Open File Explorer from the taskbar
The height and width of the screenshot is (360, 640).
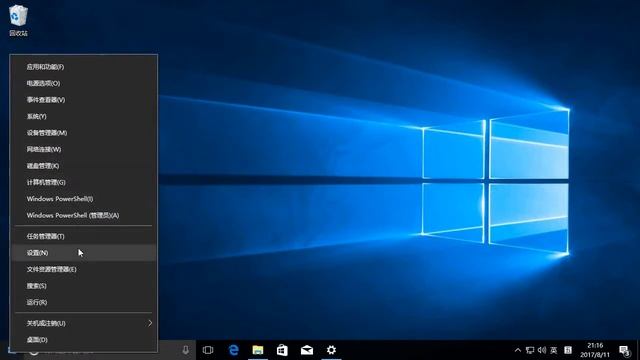258,350
